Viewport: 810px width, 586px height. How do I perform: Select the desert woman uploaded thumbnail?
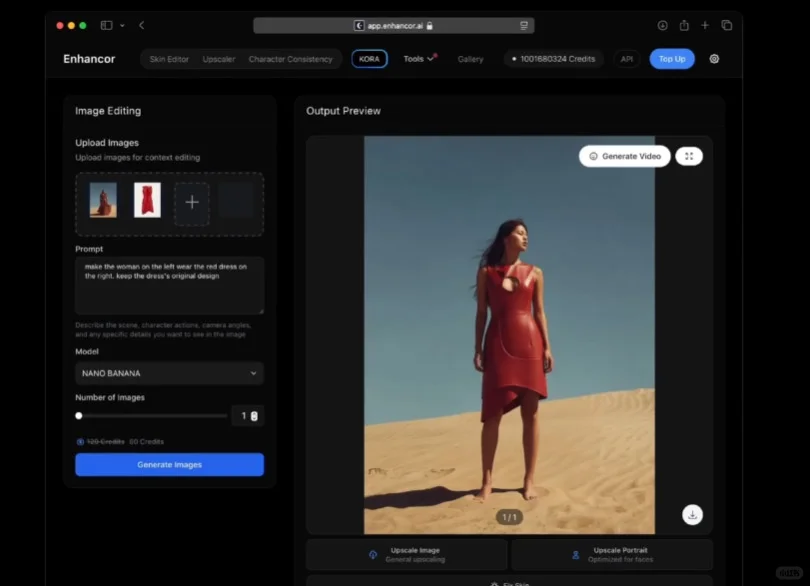103,200
